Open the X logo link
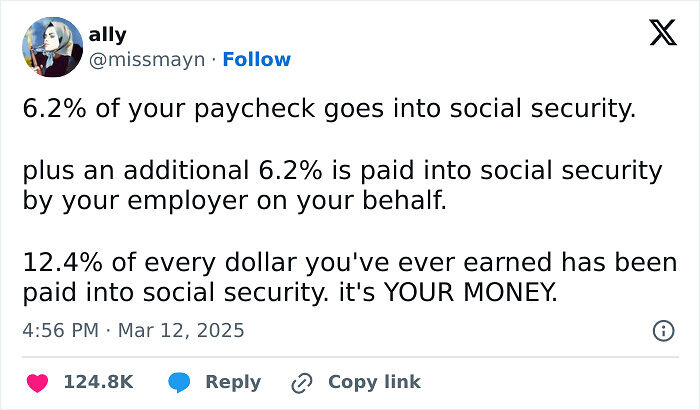Viewport: 700px width, 410px height. (x=663, y=33)
